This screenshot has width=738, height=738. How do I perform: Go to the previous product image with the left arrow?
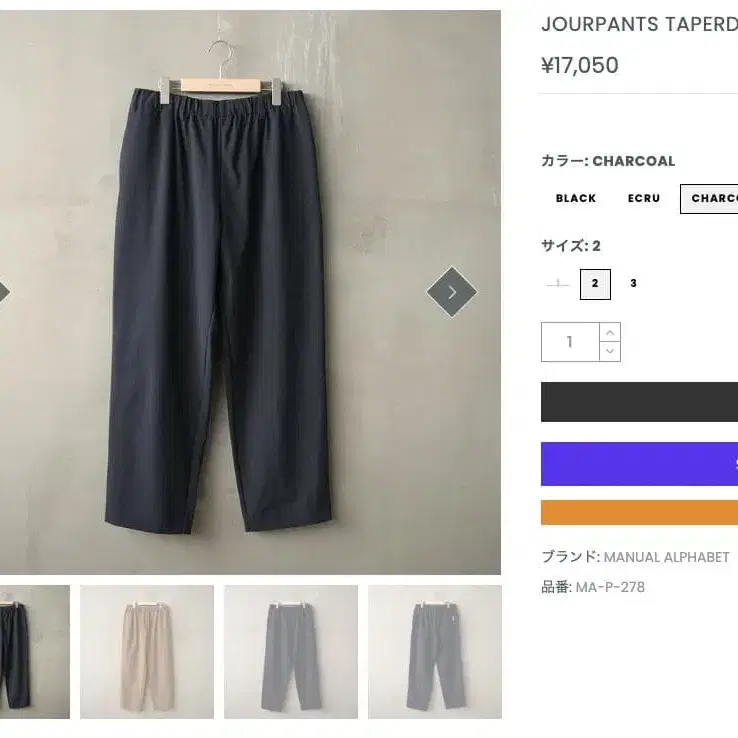tap(2, 292)
